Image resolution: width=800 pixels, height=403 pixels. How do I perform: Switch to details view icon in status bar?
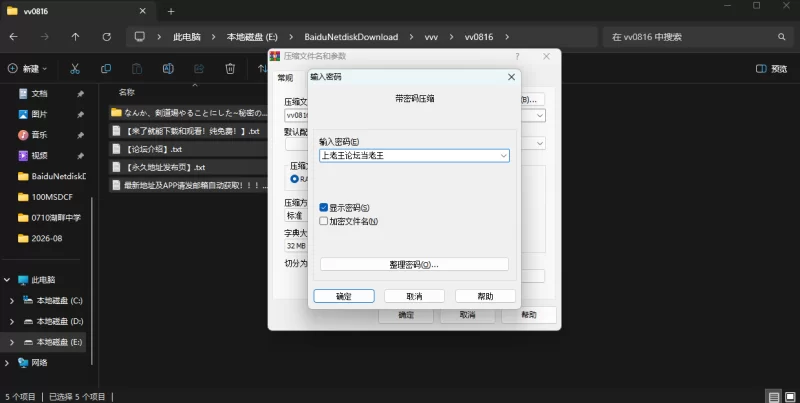(x=774, y=396)
